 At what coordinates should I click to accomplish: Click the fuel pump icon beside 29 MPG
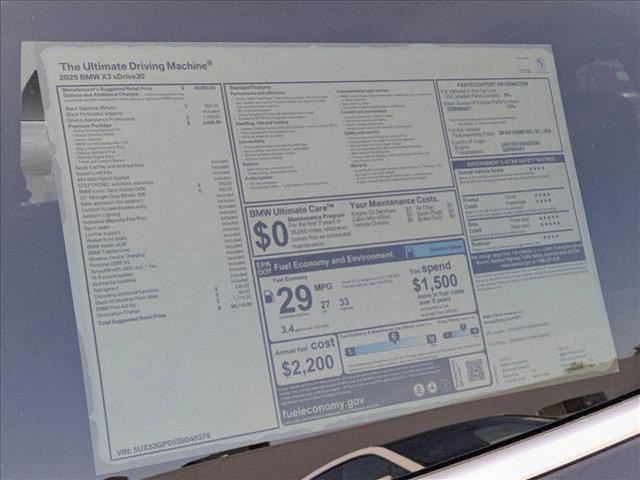(x=269, y=296)
